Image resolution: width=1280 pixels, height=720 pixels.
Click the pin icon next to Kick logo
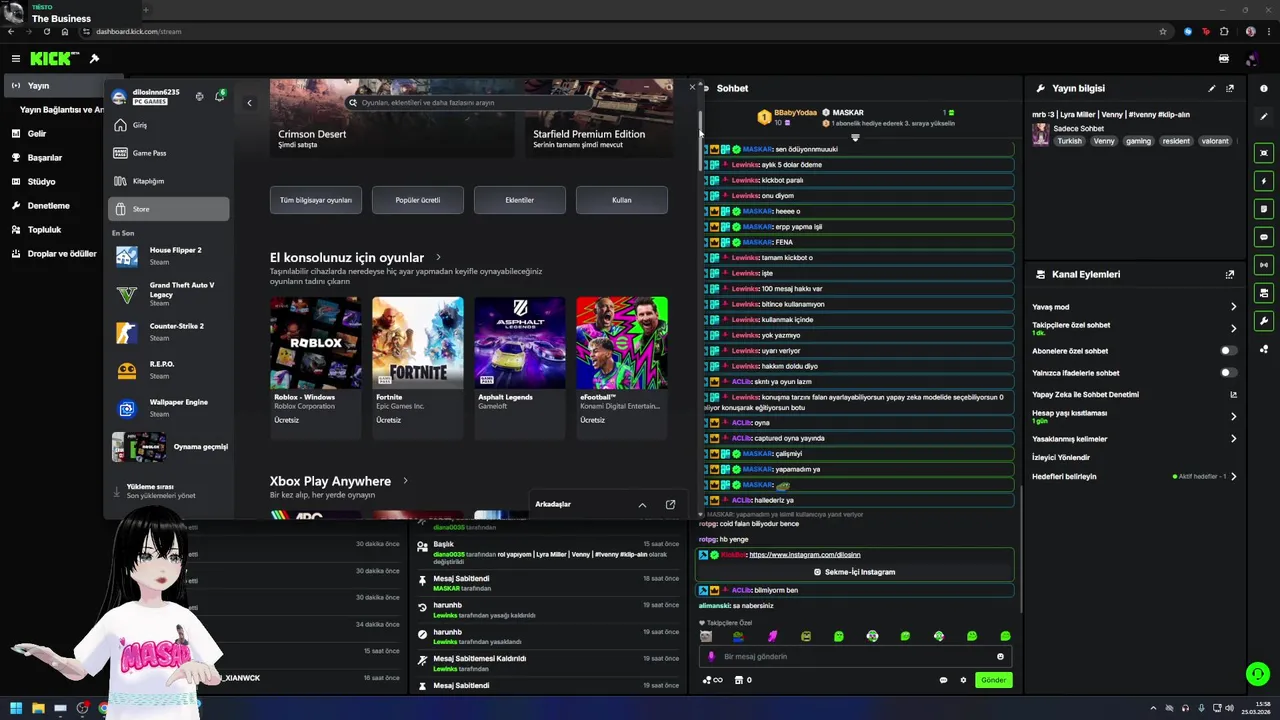point(94,59)
